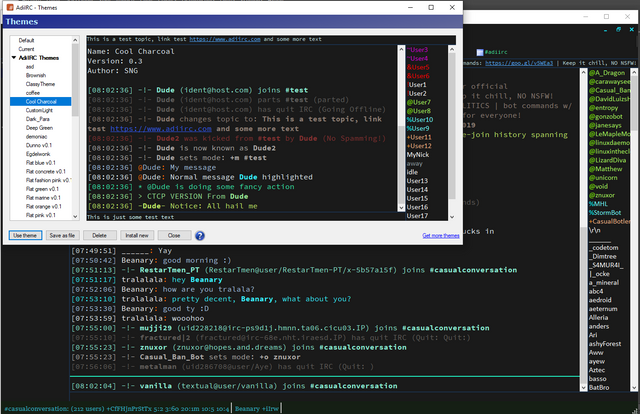The height and width of the screenshot is (414, 640).
Task: Open the Get more themes link
Action: point(441,236)
